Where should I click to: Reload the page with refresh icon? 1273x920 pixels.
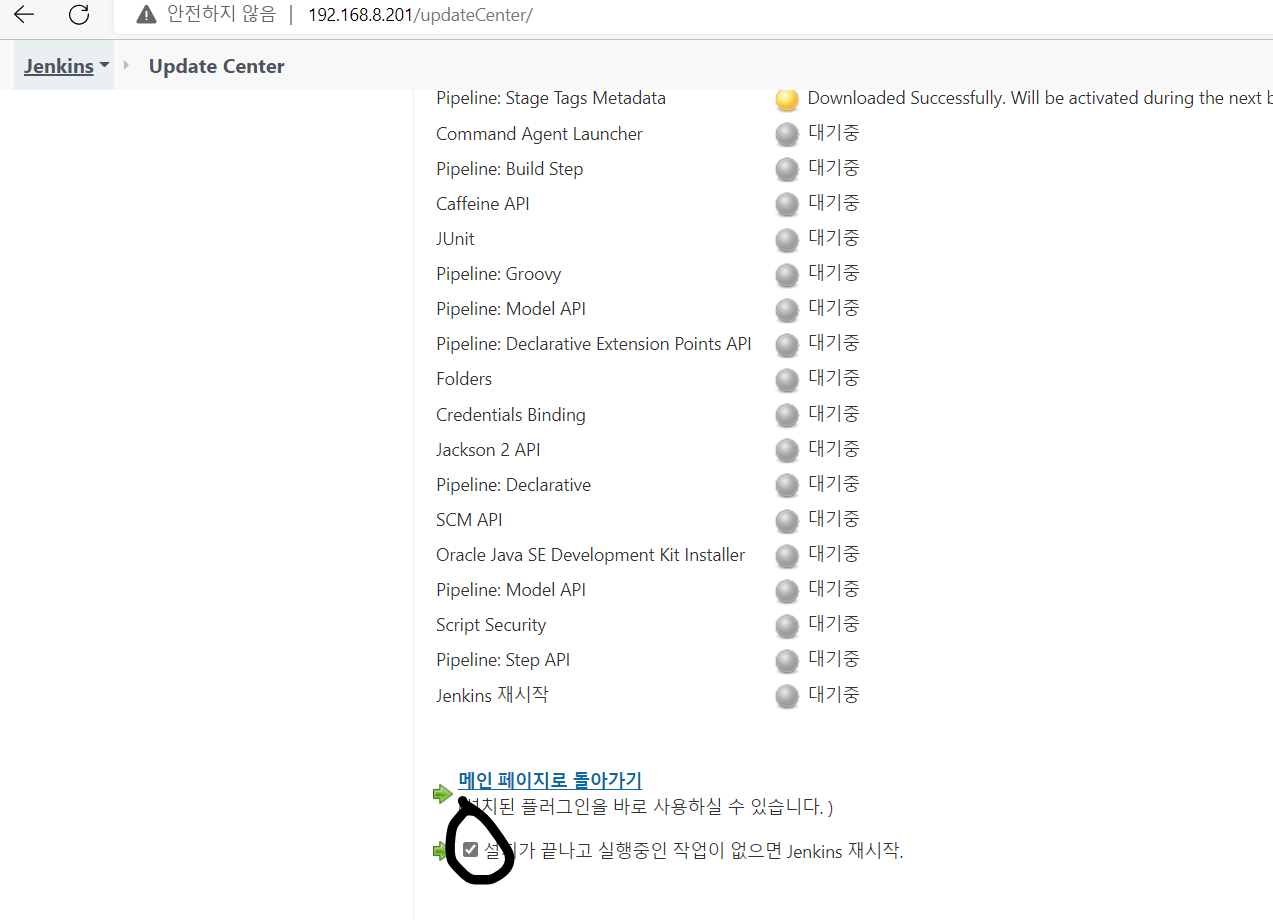coord(79,15)
